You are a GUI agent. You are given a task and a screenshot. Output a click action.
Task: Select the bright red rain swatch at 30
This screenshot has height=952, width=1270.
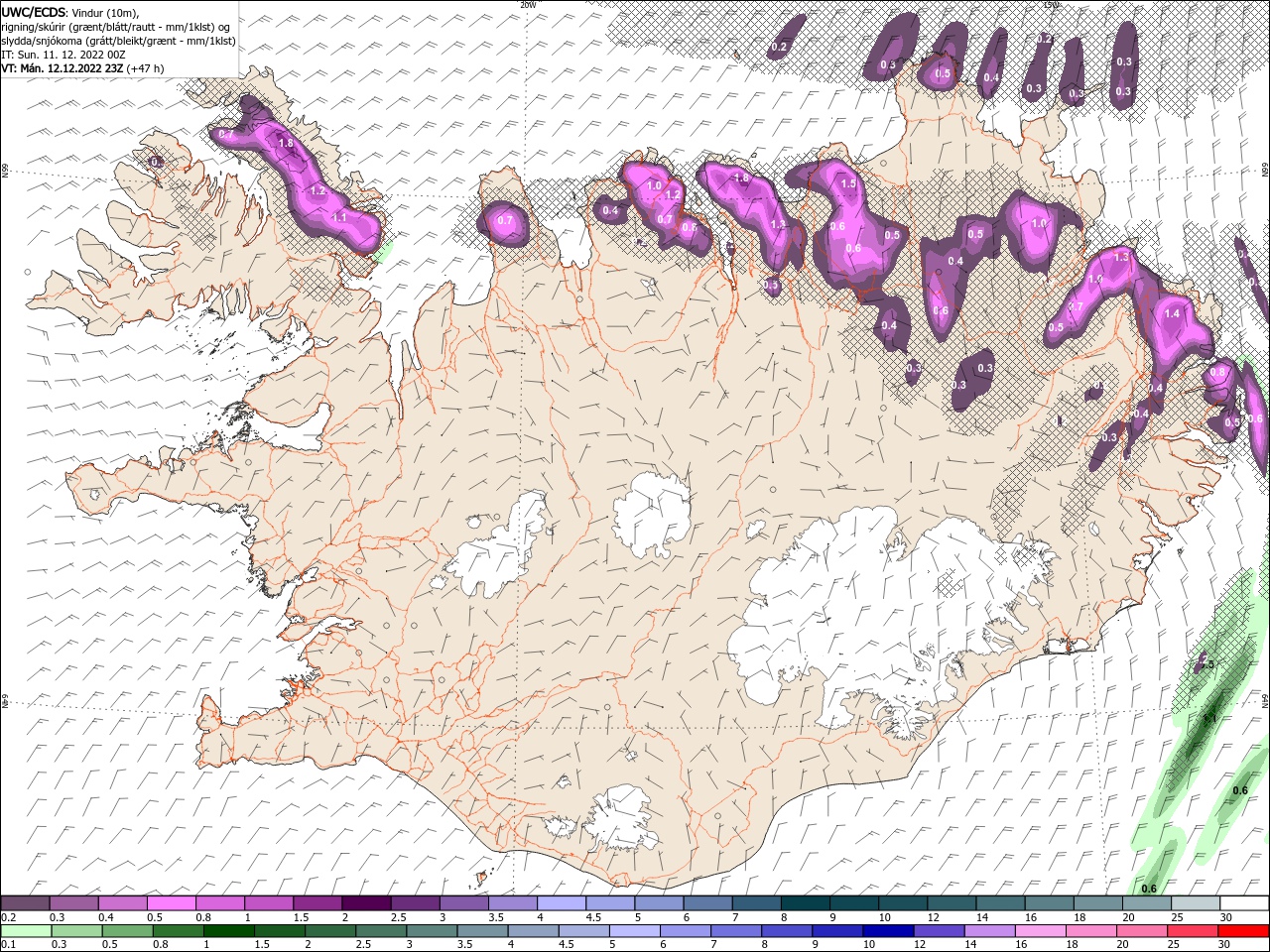(1244, 930)
